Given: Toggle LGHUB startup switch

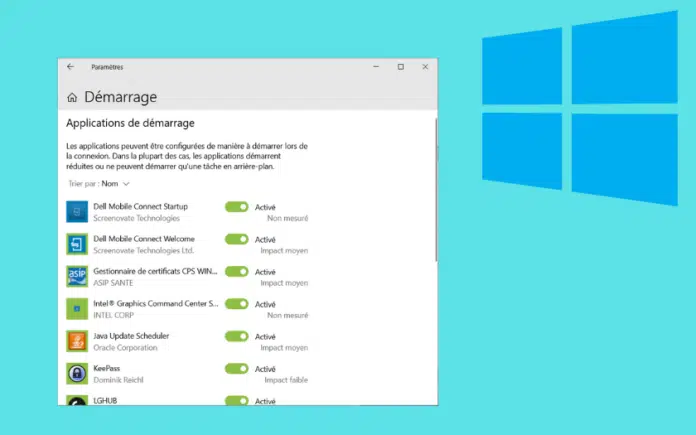Looking at the screenshot, I should tap(237, 400).
